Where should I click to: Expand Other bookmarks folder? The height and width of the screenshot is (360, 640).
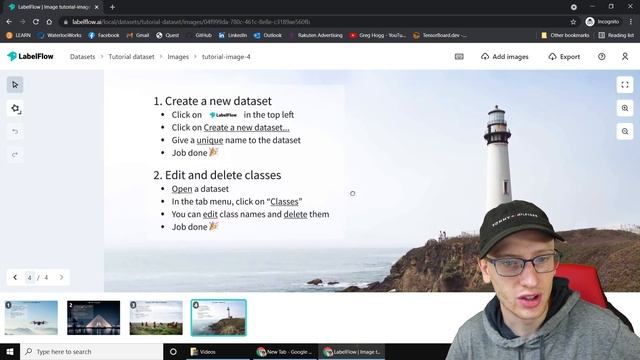point(565,36)
